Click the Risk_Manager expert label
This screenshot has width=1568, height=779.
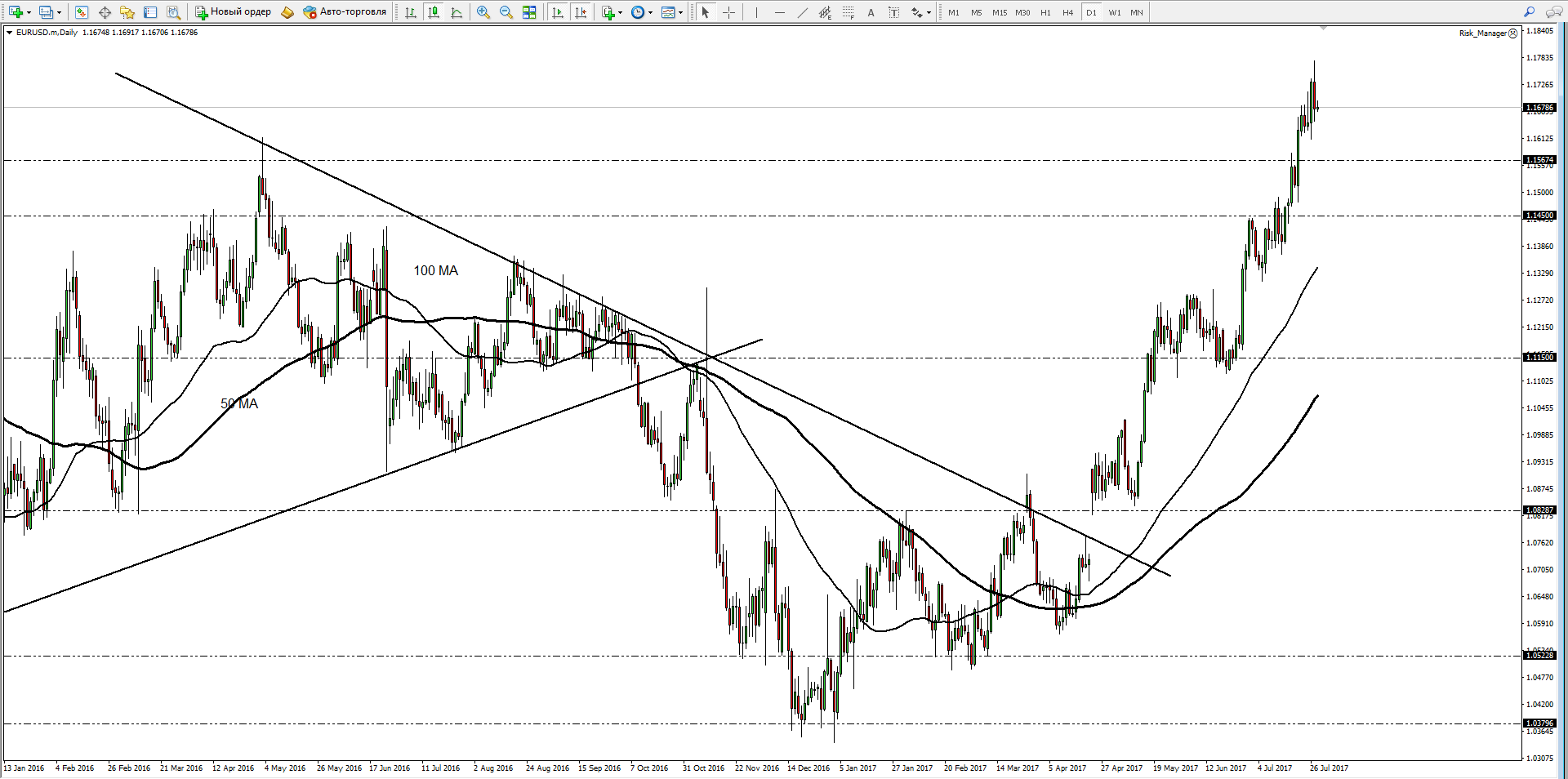(x=1483, y=33)
